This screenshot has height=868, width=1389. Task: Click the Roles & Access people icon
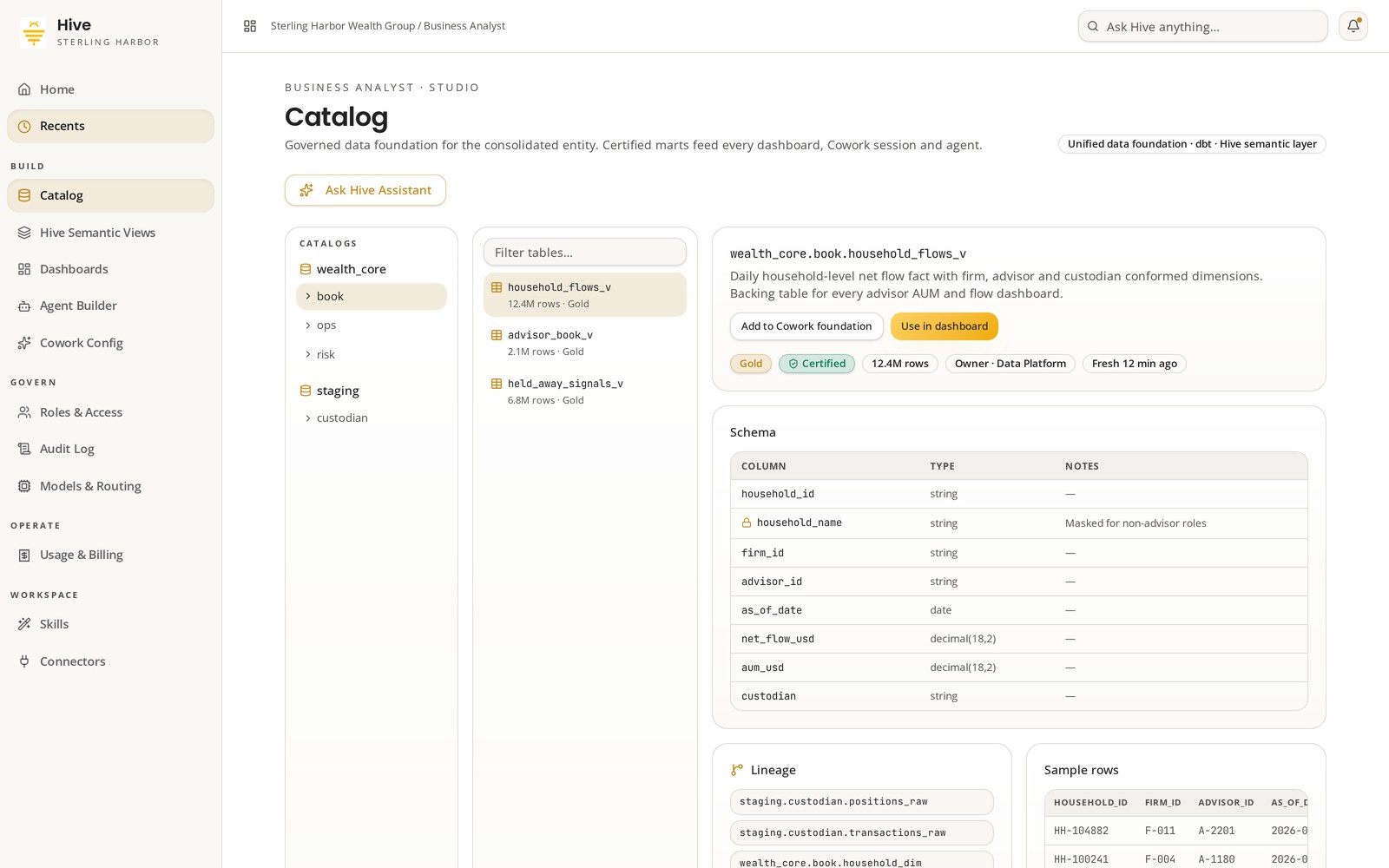[24, 412]
